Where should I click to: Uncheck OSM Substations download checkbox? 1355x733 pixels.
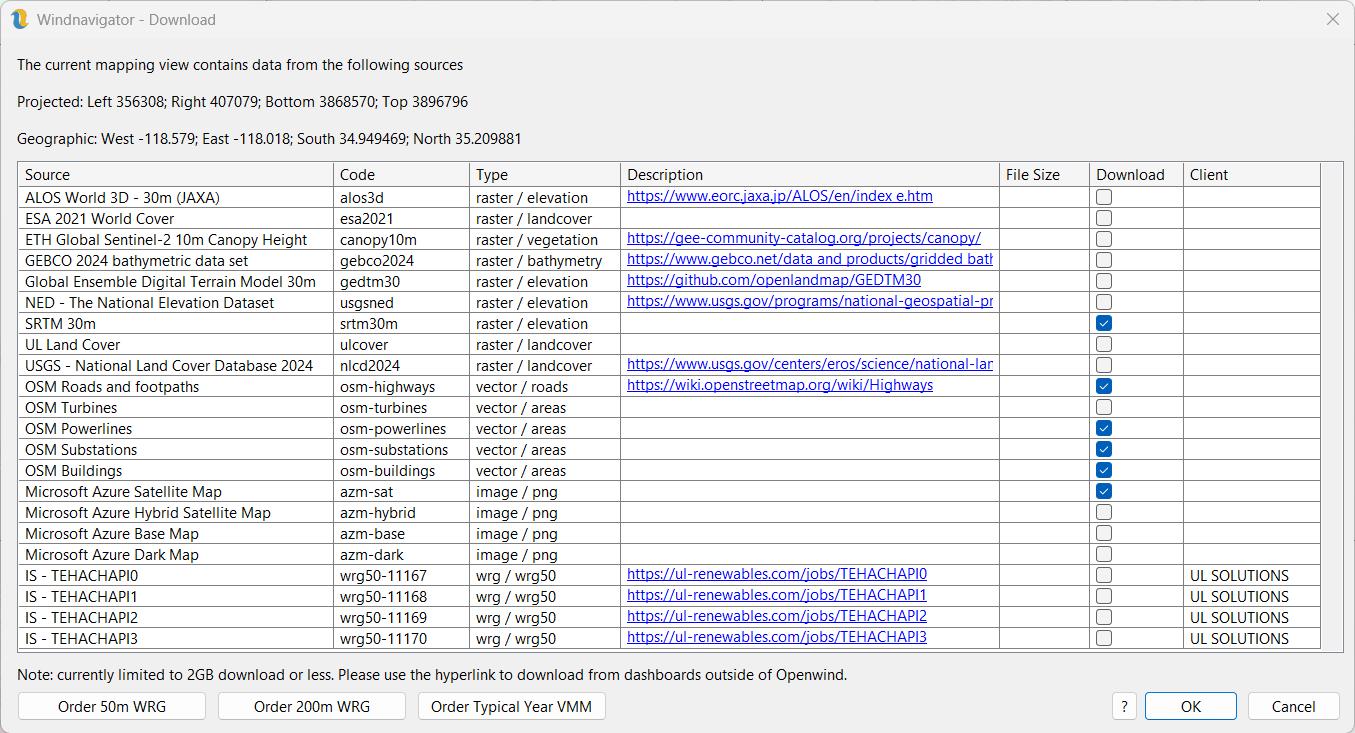coord(1104,449)
